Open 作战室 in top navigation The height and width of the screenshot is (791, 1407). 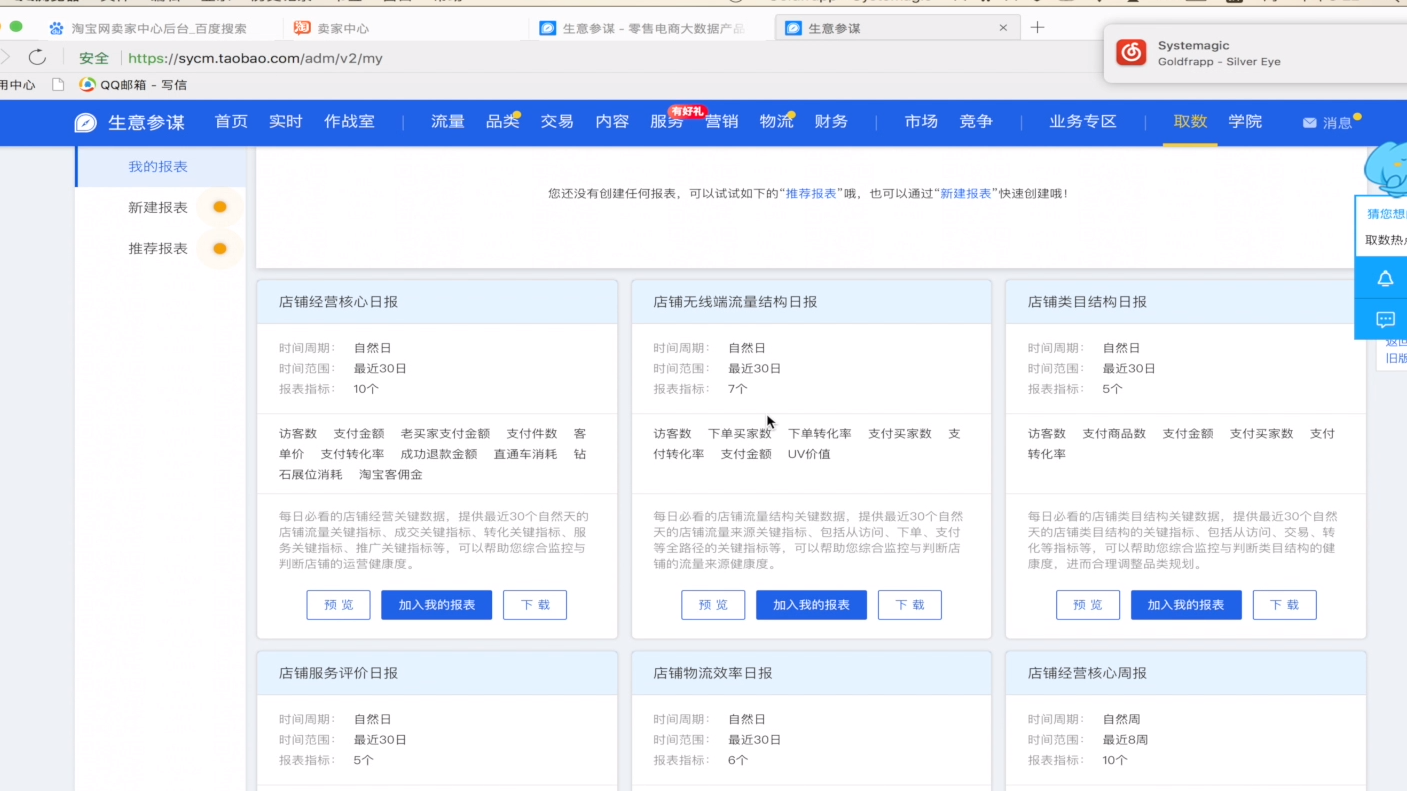tap(349, 121)
